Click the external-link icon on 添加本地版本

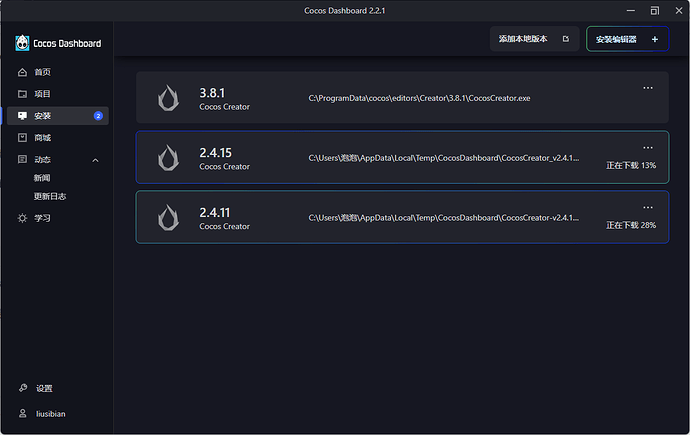click(566, 39)
